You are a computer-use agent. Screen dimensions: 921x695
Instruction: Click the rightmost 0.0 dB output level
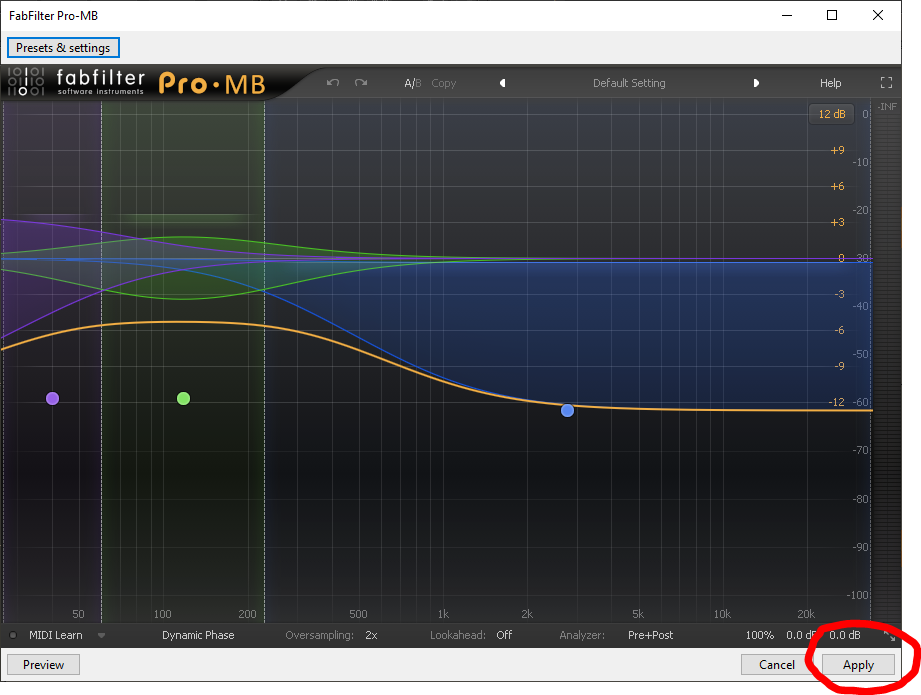845,635
